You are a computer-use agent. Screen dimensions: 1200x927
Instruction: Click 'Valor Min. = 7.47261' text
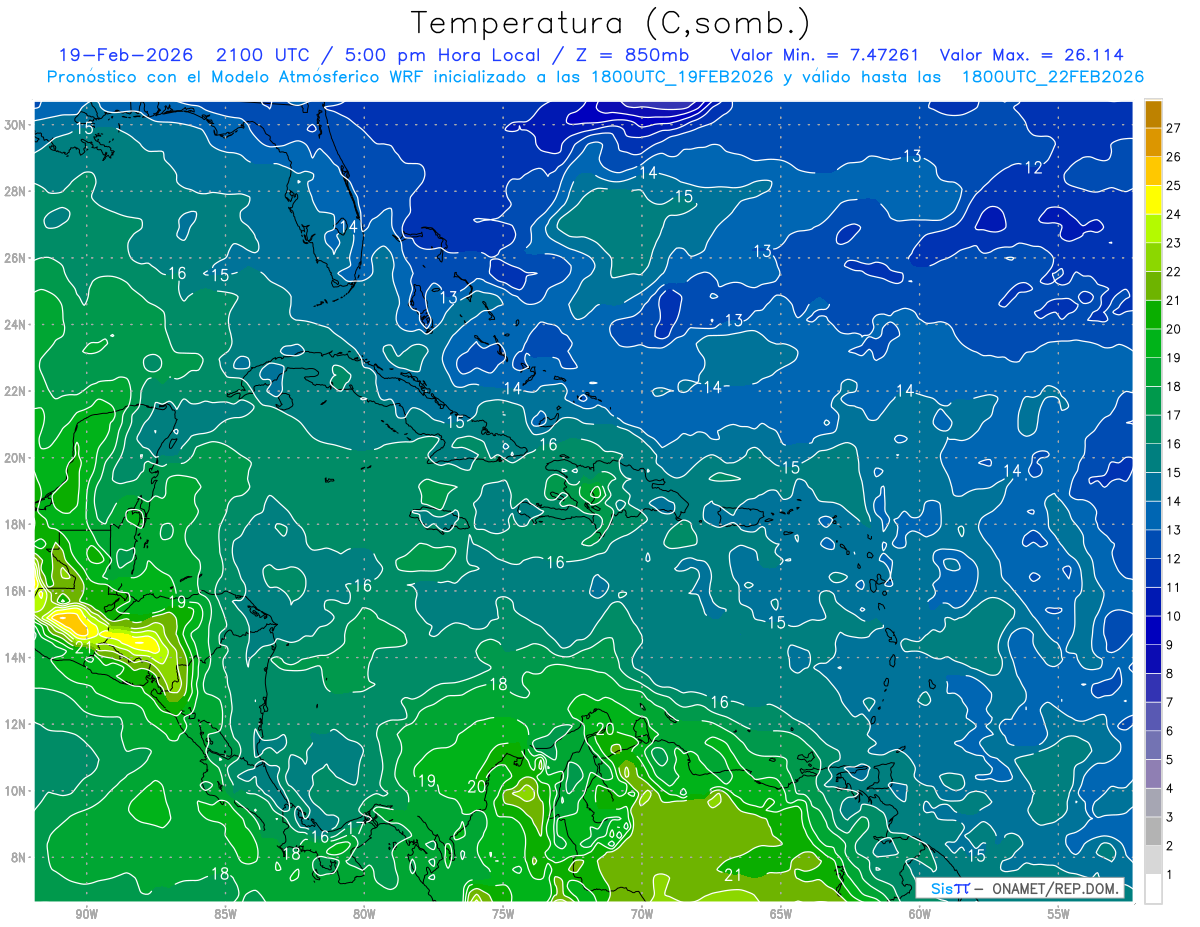[825, 55]
